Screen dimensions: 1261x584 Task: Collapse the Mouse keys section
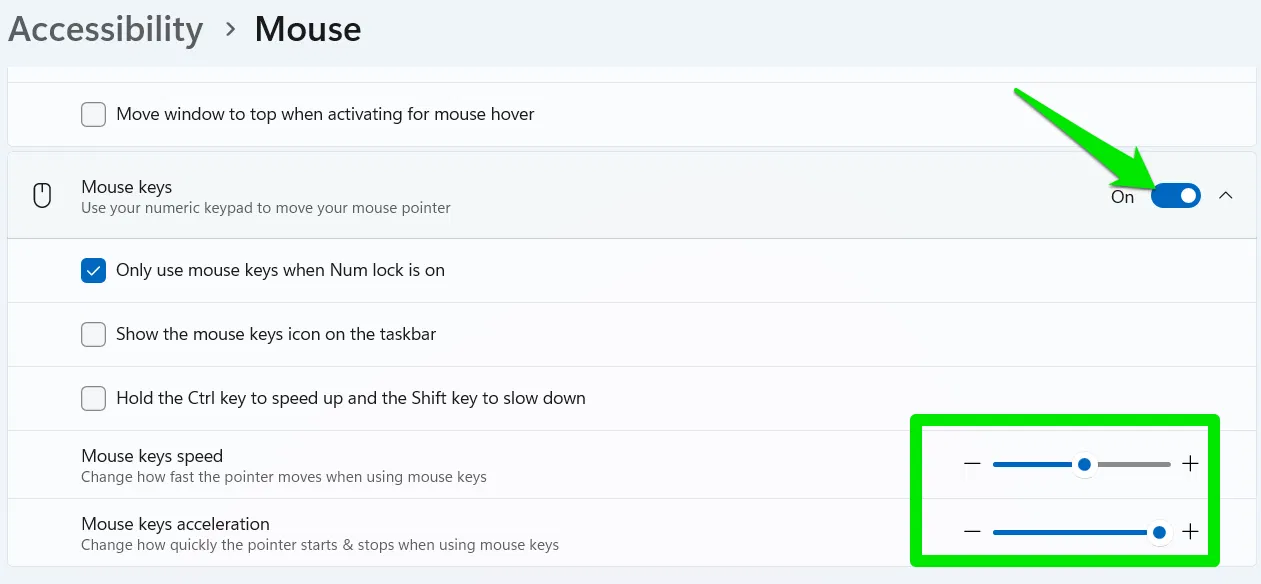coord(1226,195)
